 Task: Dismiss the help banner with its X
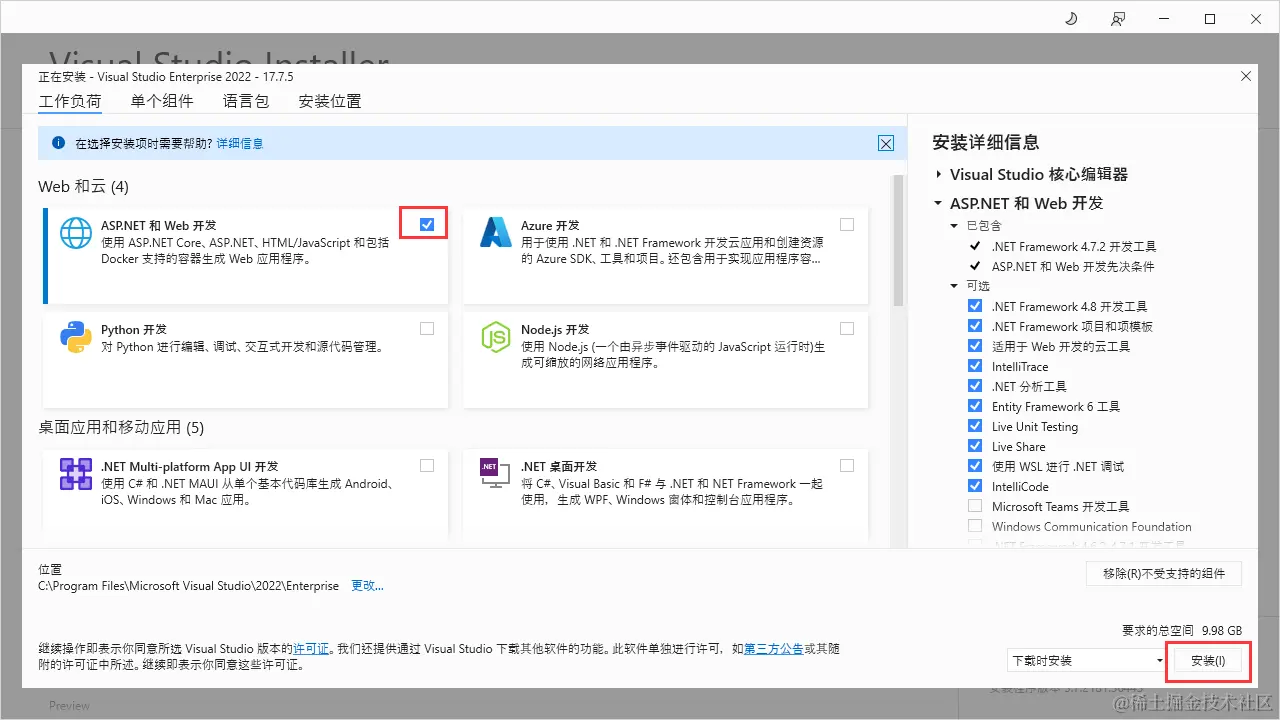click(886, 143)
